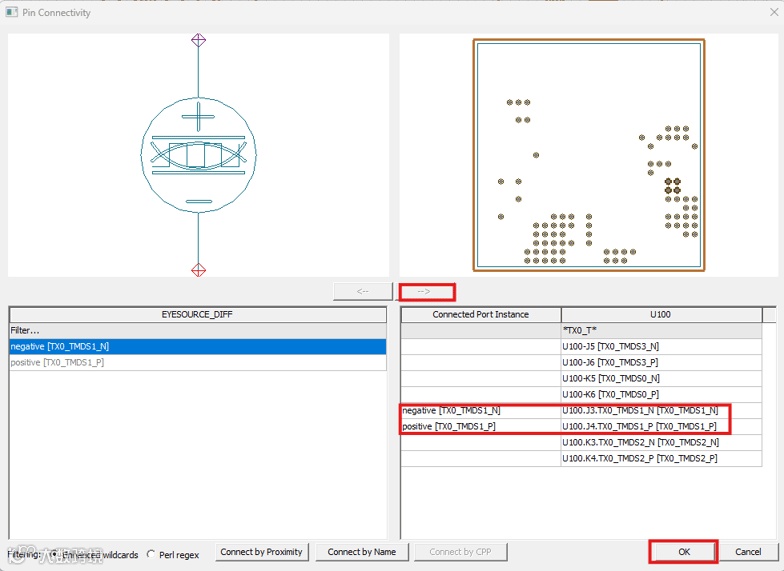Select the Perl regex radio button
The width and height of the screenshot is (784, 571).
tap(150, 554)
